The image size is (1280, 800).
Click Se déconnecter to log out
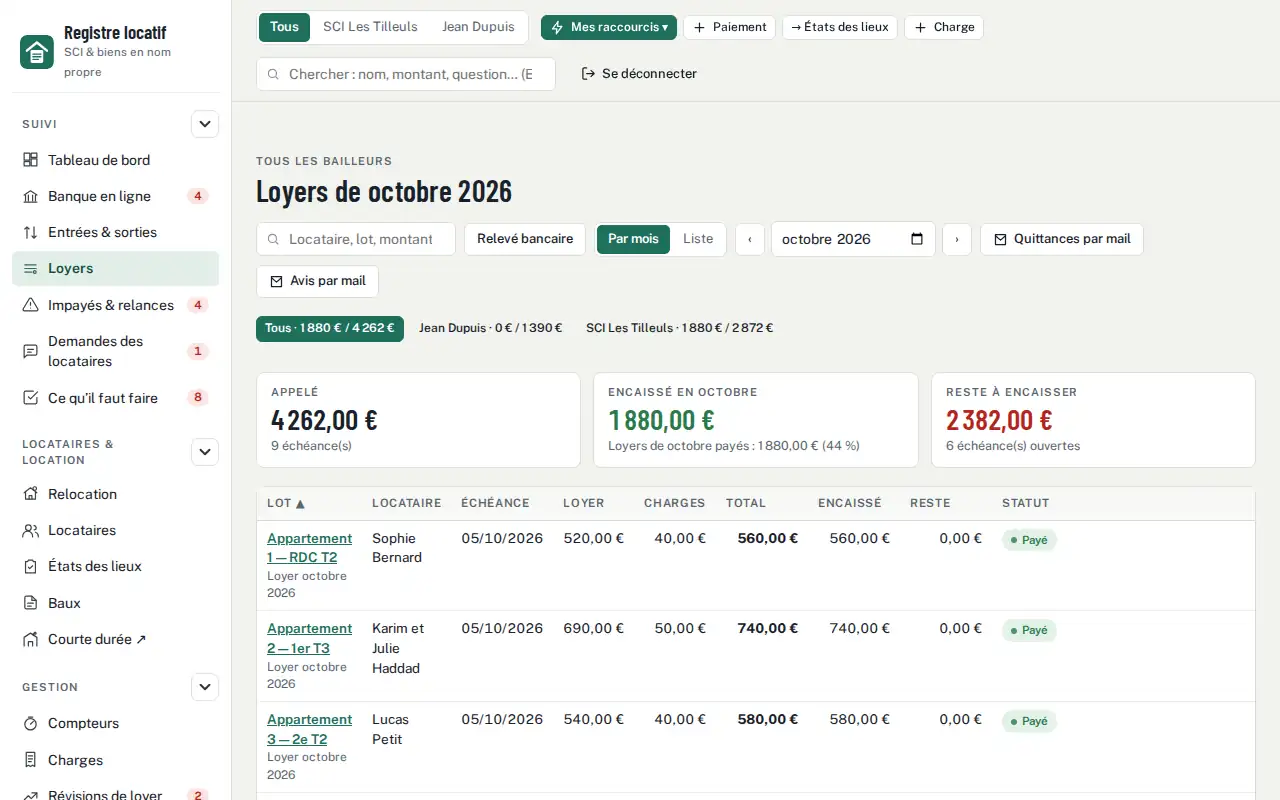click(639, 74)
